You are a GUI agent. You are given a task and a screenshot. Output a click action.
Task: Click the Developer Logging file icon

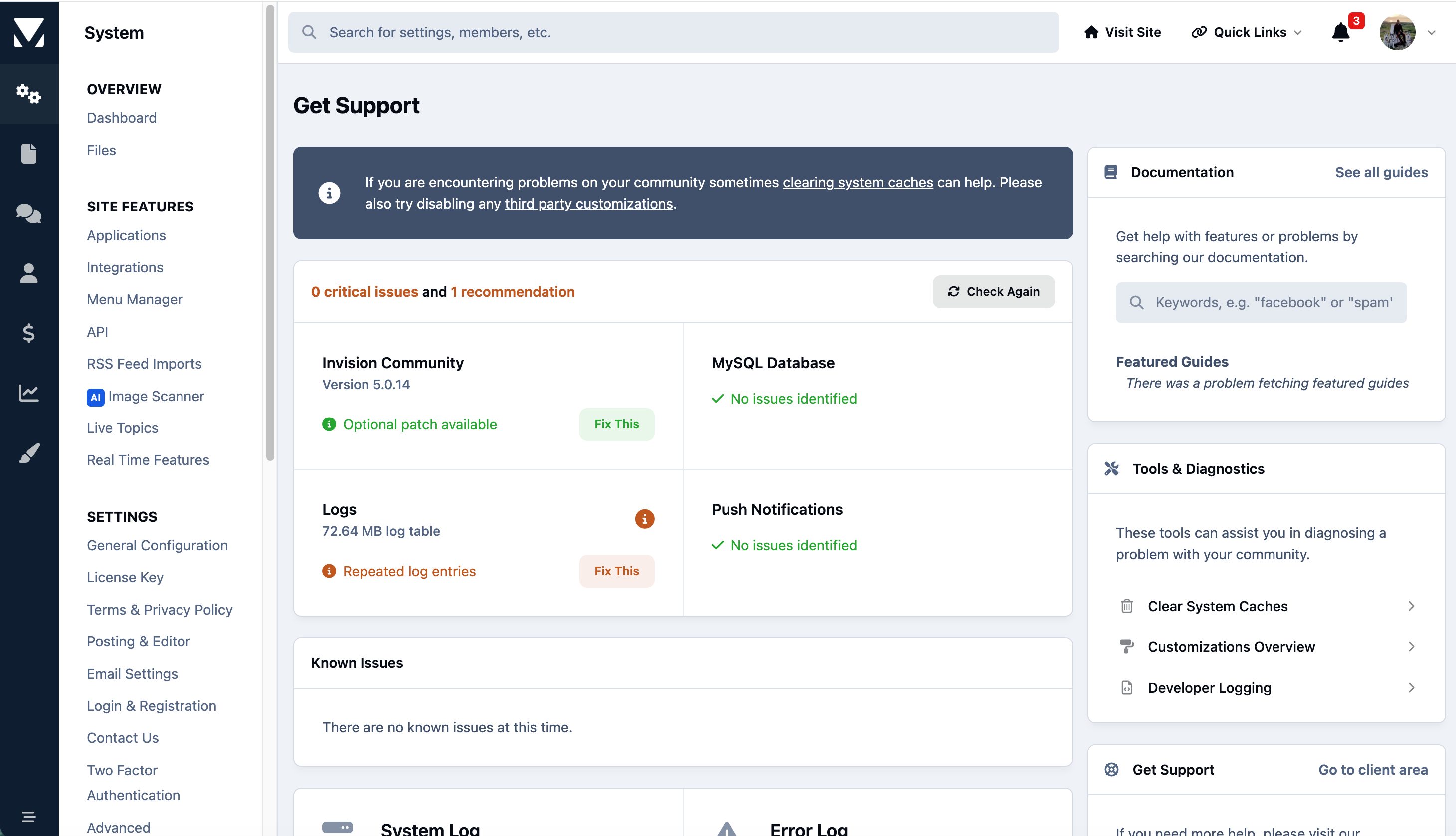click(x=1126, y=688)
